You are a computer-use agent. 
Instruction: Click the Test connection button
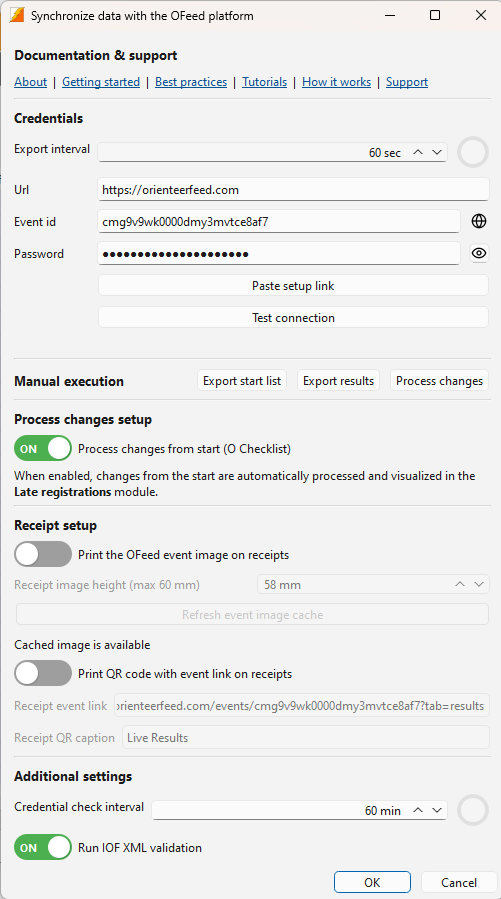pos(293,317)
